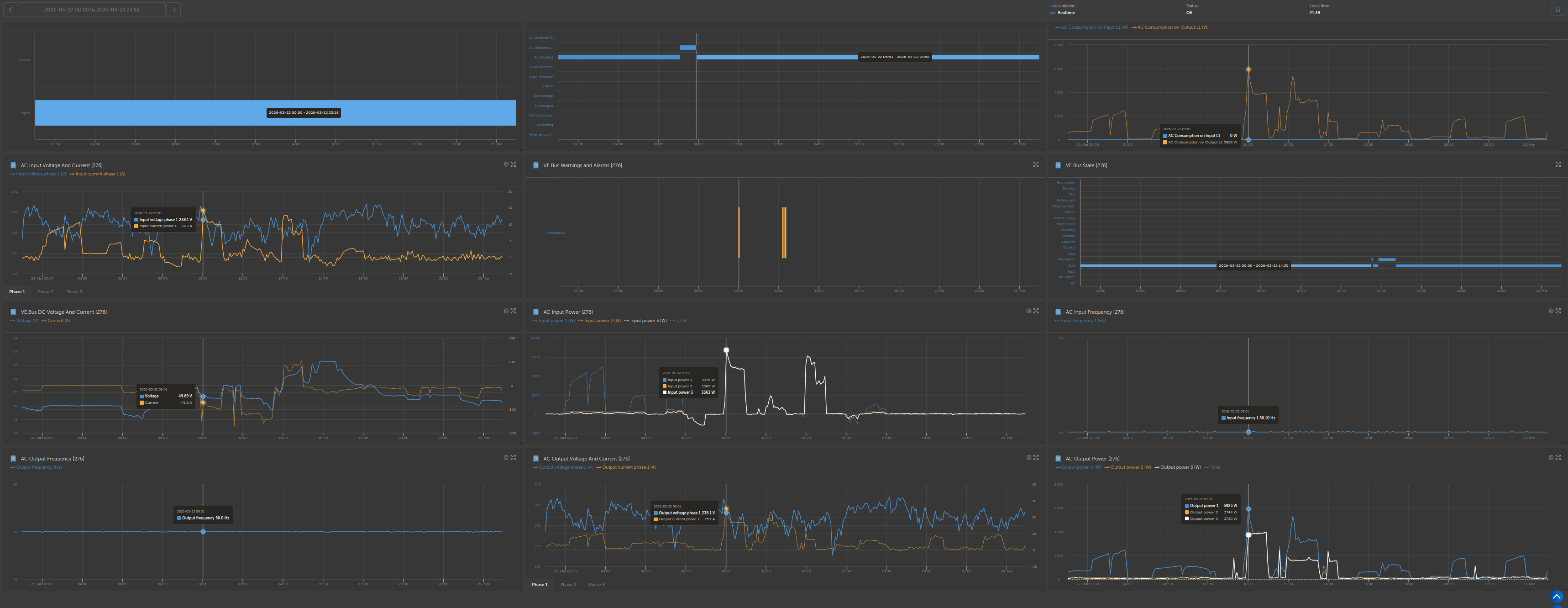Open settings gear on AC Output Power widget
The width and height of the screenshot is (1568, 608).
click(1551, 458)
